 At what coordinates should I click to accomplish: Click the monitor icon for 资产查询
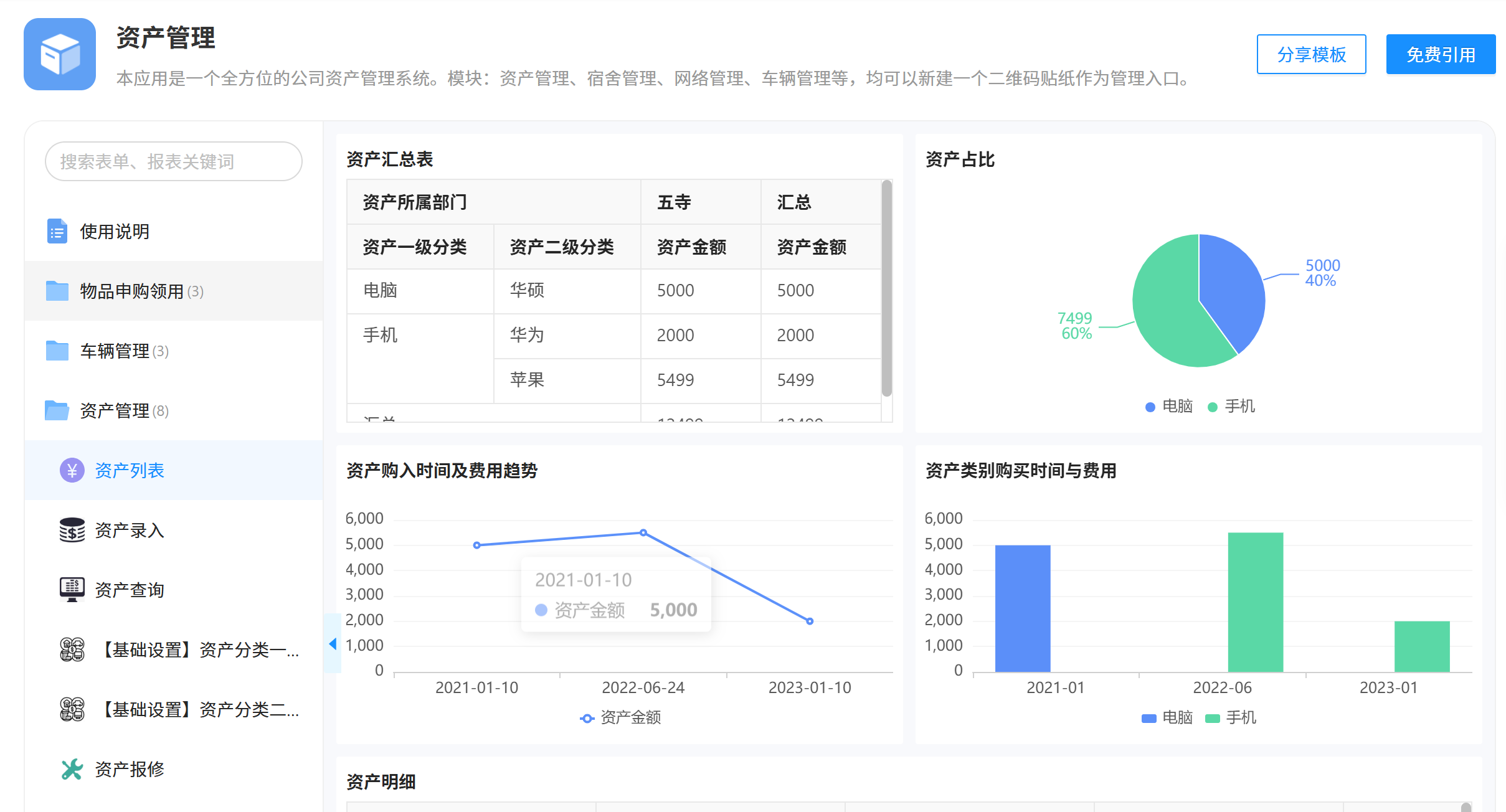pyautogui.click(x=72, y=589)
